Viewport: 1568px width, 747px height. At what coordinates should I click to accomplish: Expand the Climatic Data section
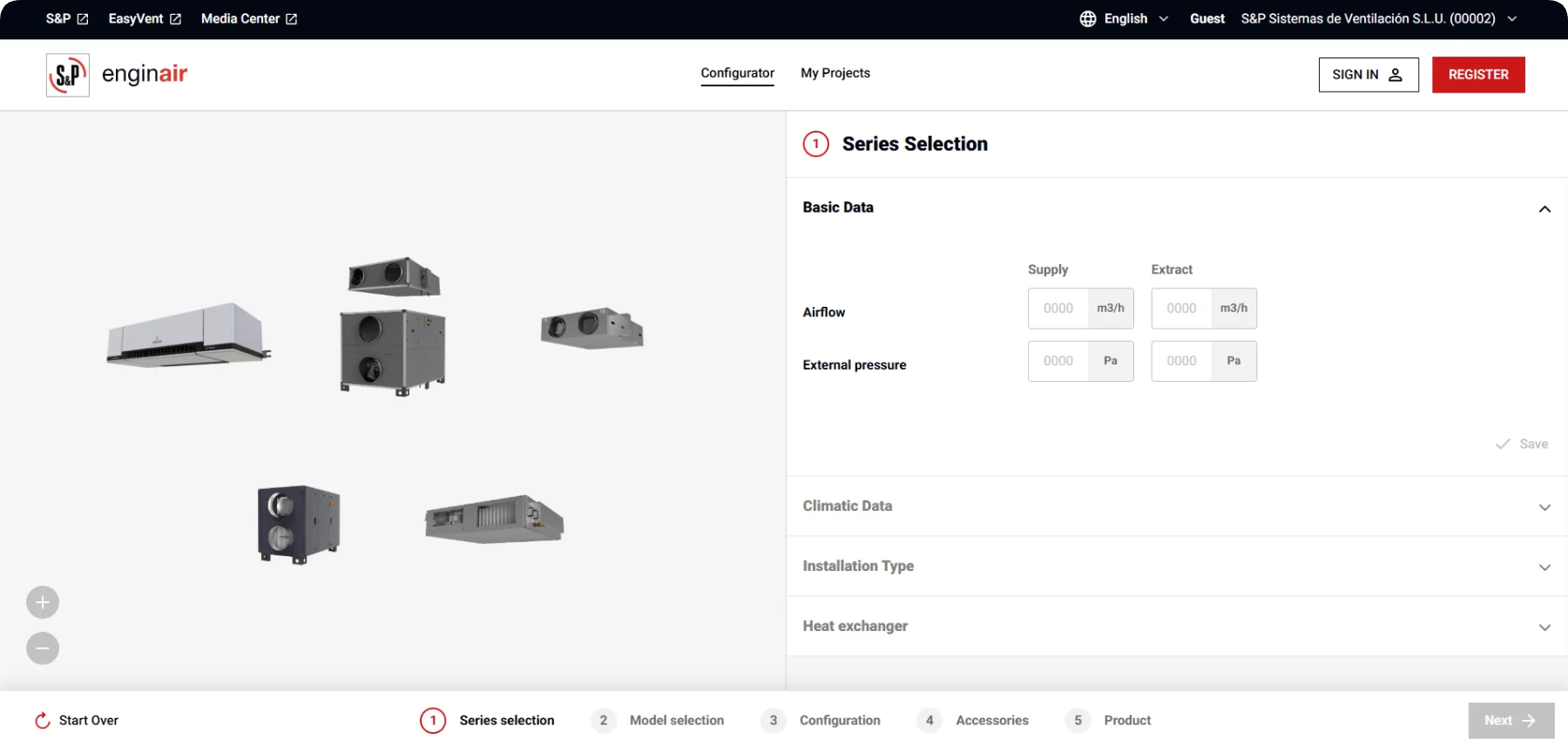1177,506
